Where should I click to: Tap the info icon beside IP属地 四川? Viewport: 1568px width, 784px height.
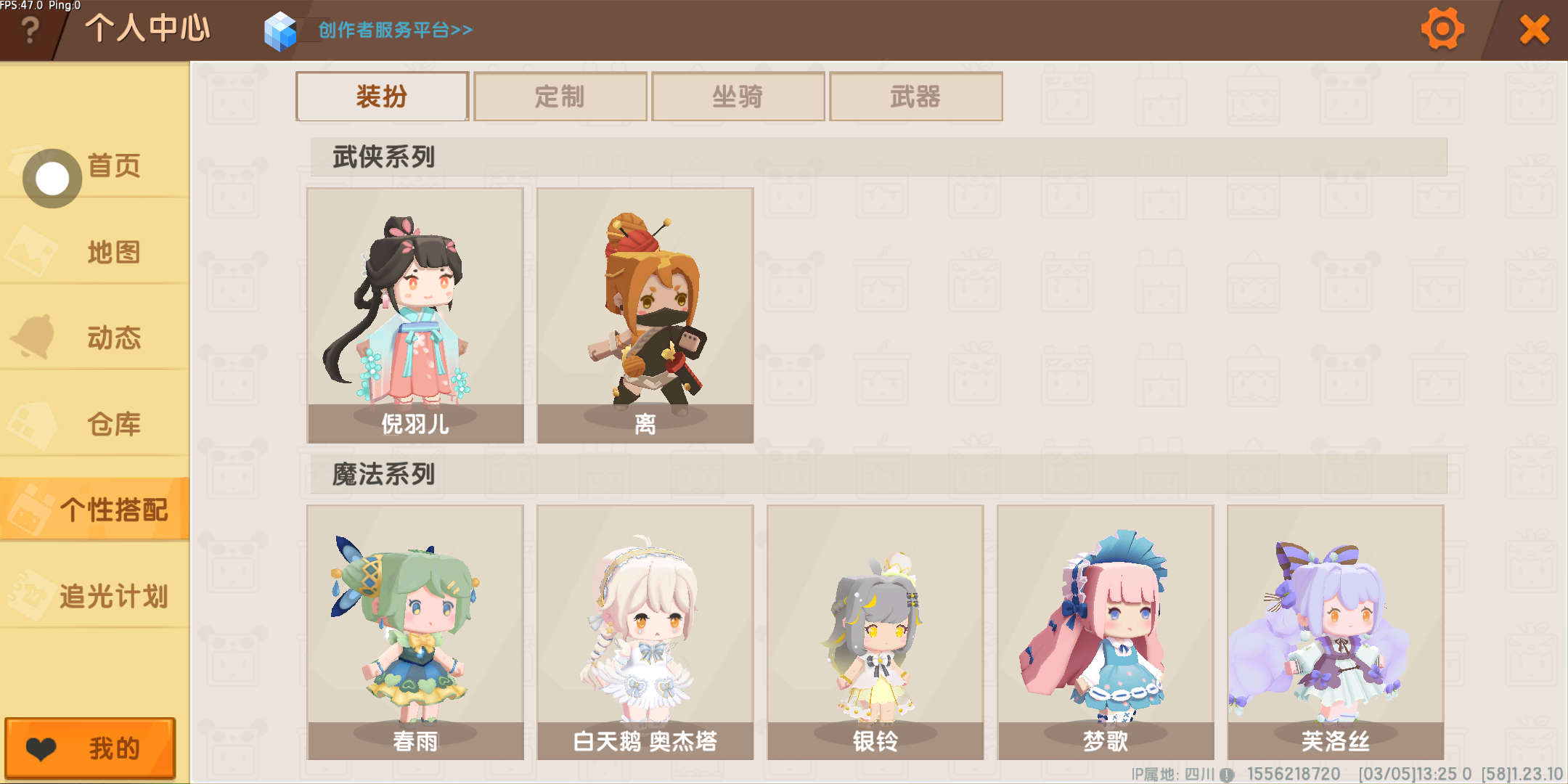click(x=1227, y=775)
